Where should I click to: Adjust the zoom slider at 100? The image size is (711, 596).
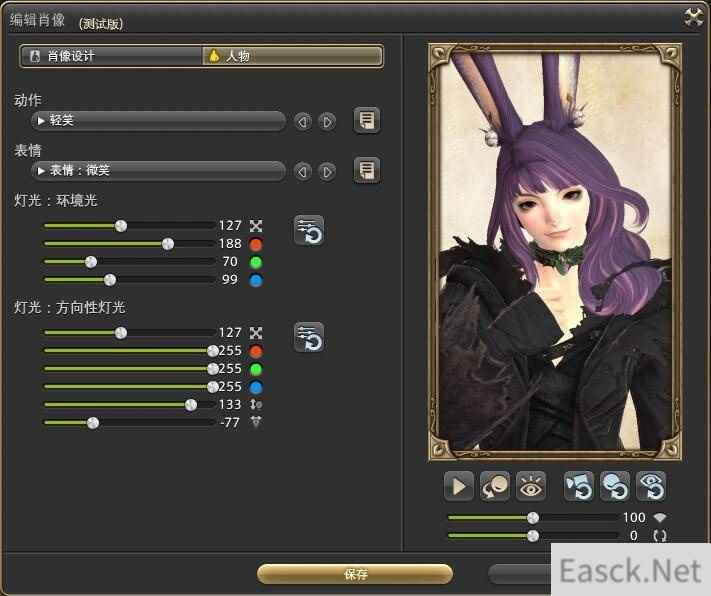coord(533,518)
